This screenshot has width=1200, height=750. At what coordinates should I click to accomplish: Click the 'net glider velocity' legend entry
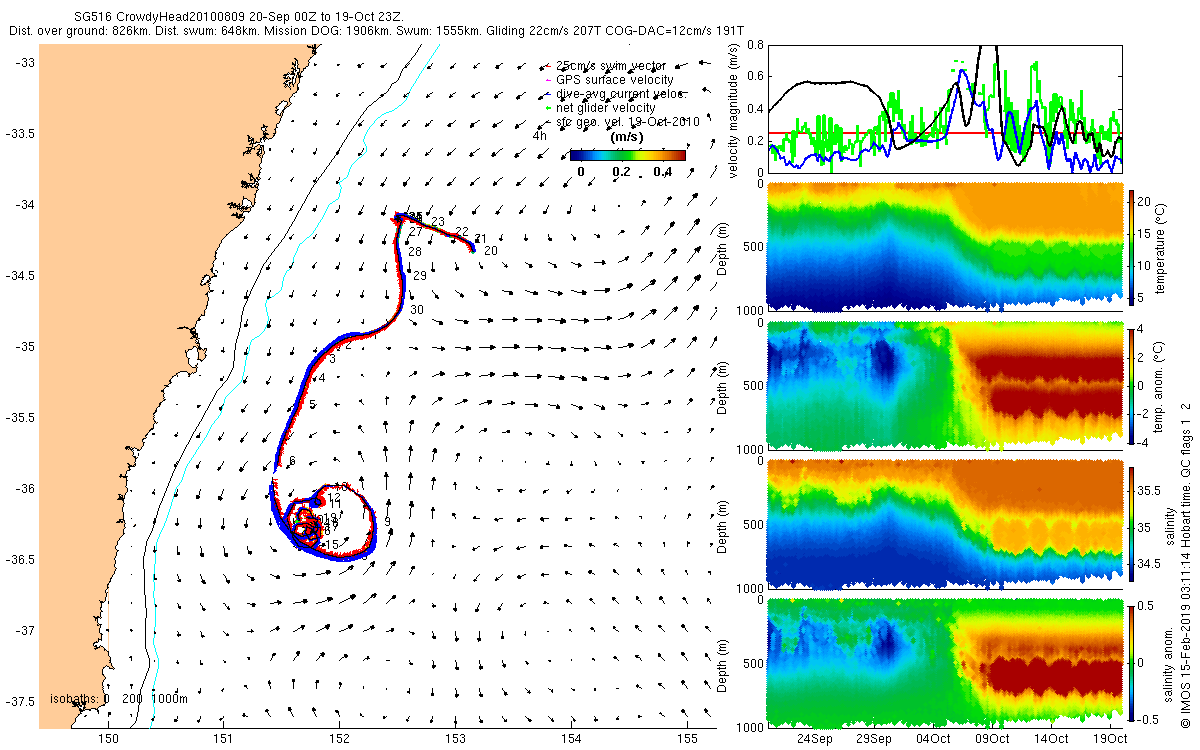tap(605, 108)
